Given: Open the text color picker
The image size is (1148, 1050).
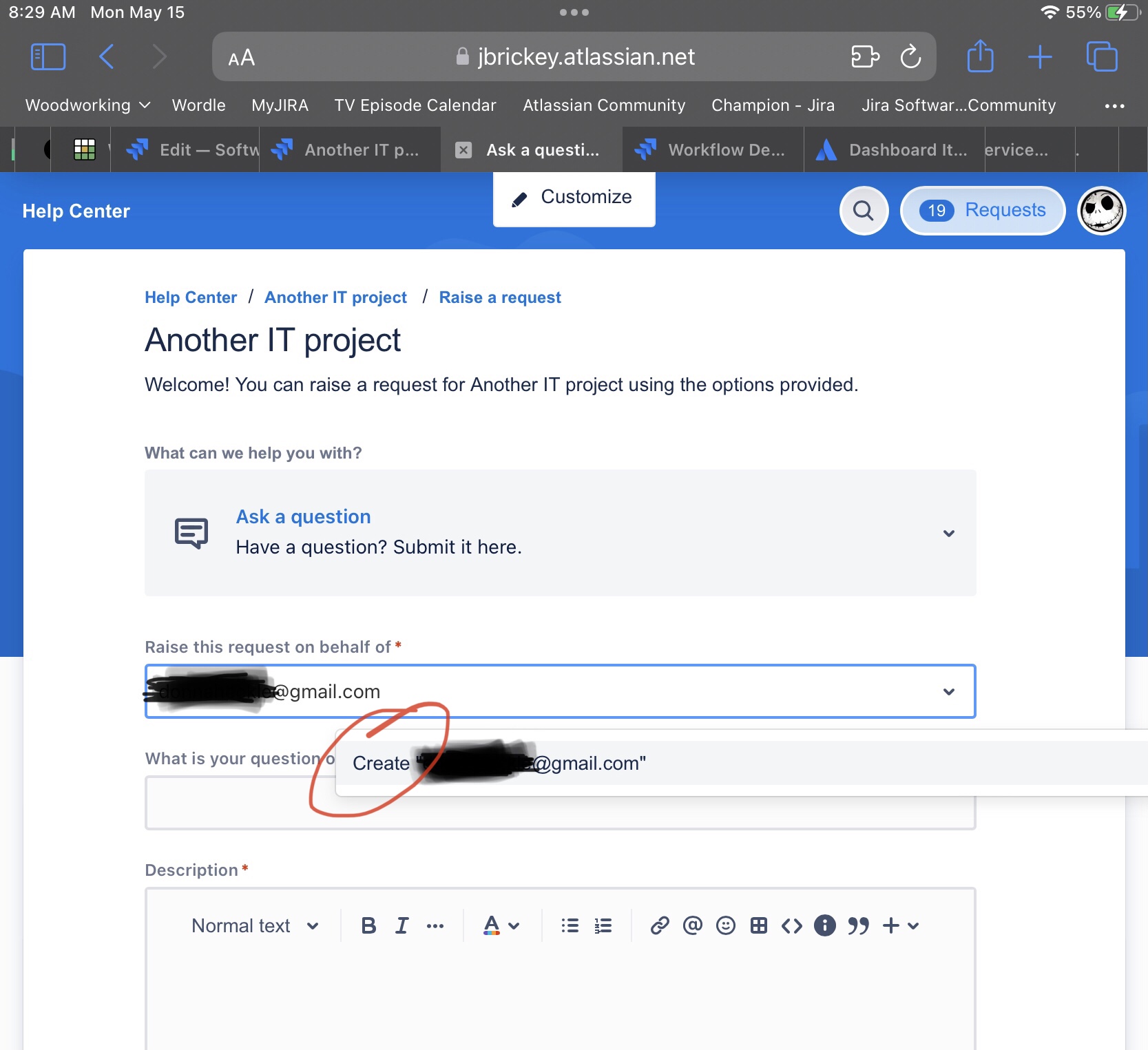Looking at the screenshot, I should [501, 925].
